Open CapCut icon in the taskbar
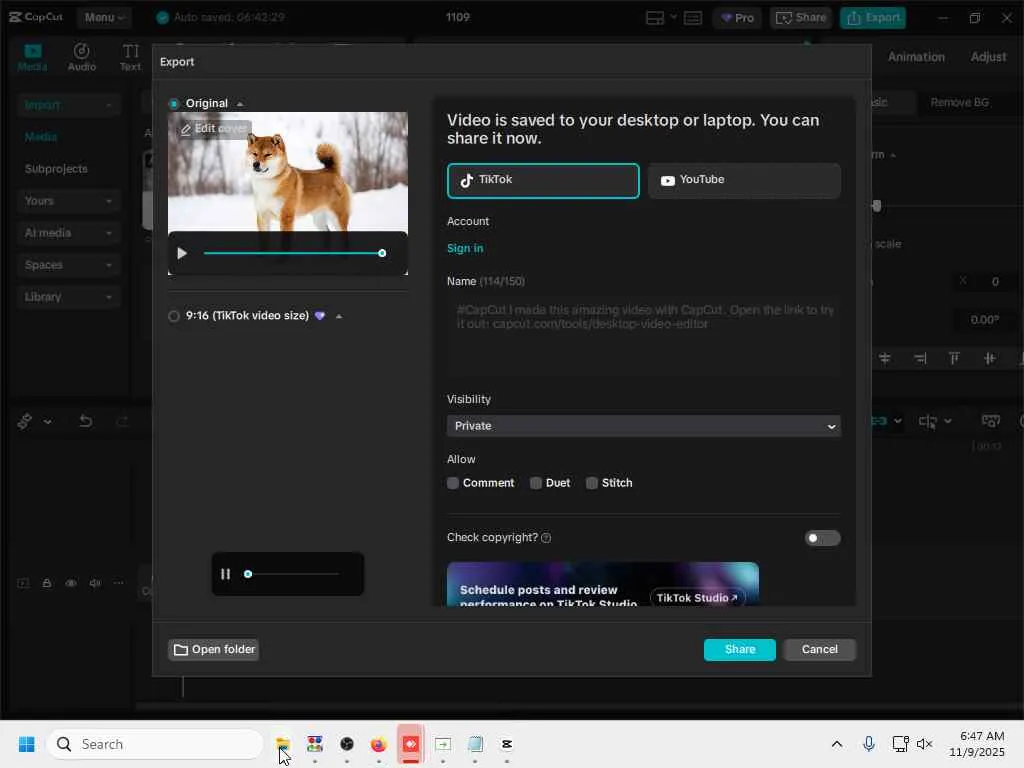Image resolution: width=1024 pixels, height=768 pixels. (x=507, y=744)
